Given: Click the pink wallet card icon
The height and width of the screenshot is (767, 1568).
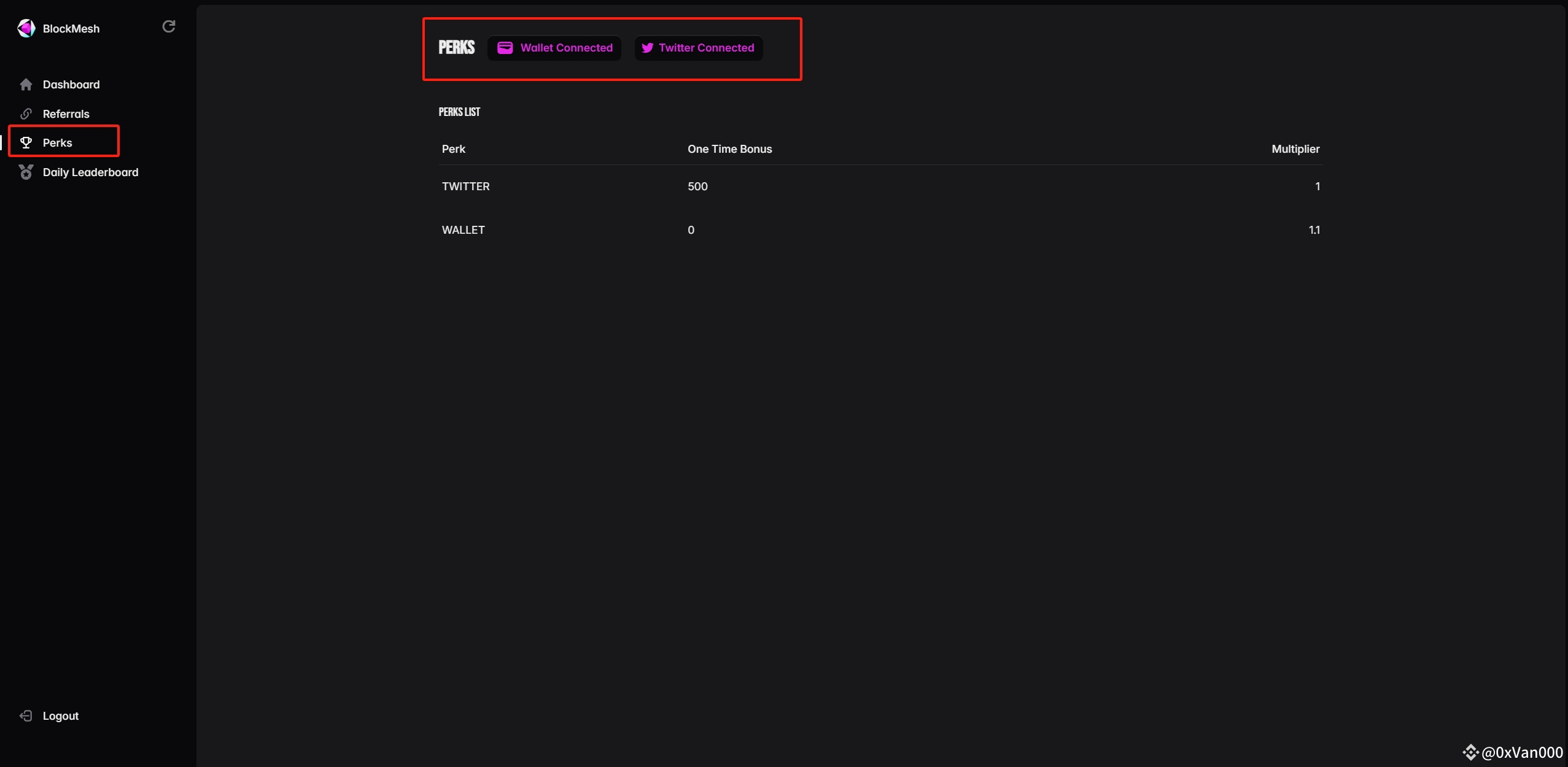Looking at the screenshot, I should point(505,48).
